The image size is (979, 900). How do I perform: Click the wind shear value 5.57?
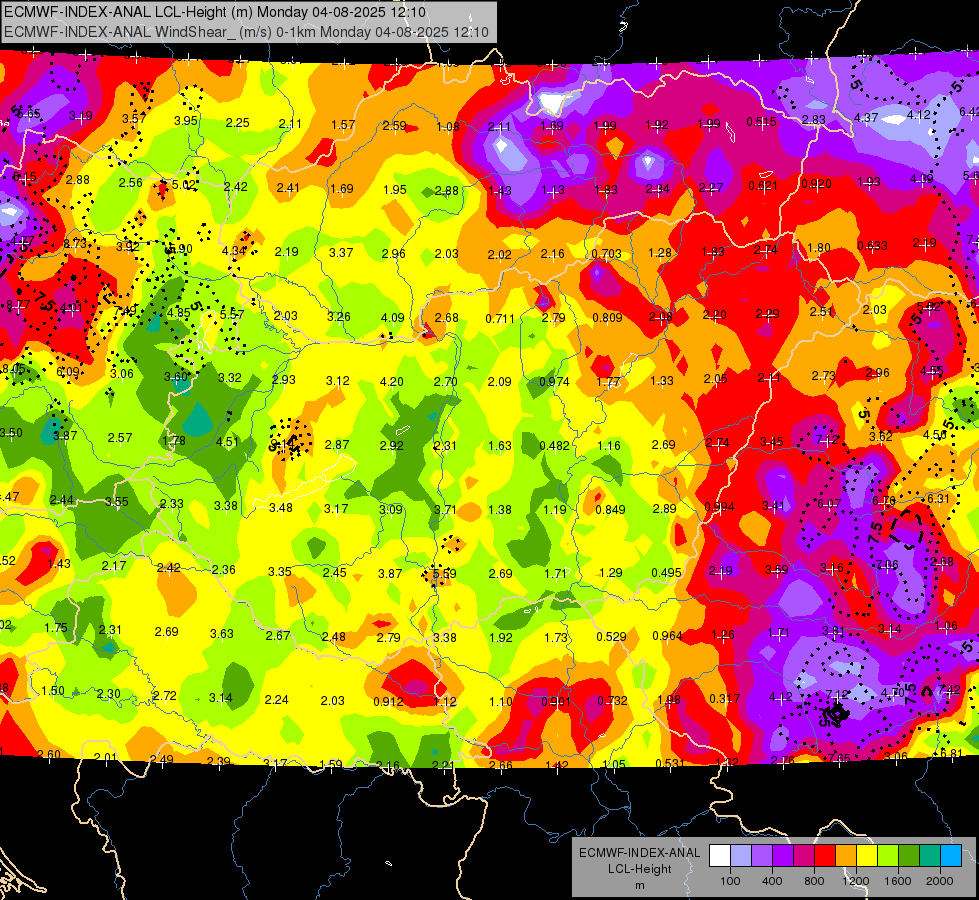click(232, 314)
